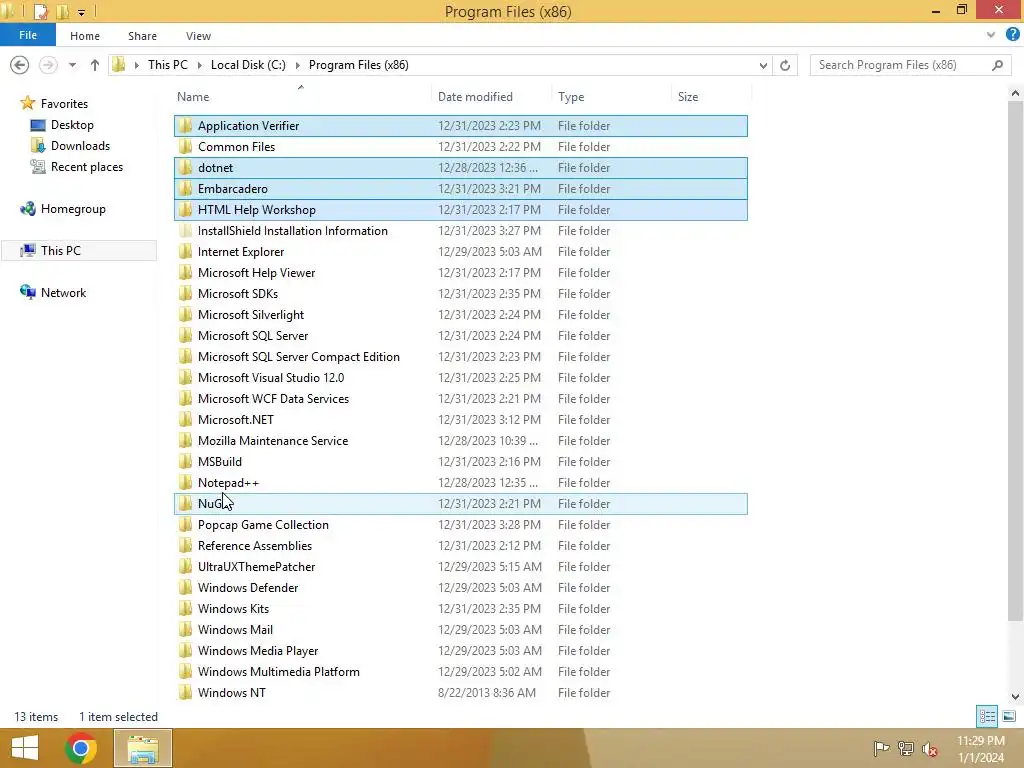This screenshot has width=1024, height=768.
Task: Select Mozilla Maintenance Service folder name
Action: click(273, 440)
